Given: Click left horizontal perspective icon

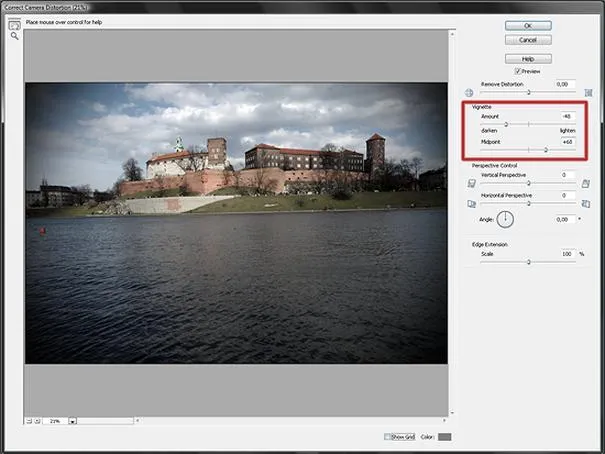Looking at the screenshot, I should [x=471, y=204].
